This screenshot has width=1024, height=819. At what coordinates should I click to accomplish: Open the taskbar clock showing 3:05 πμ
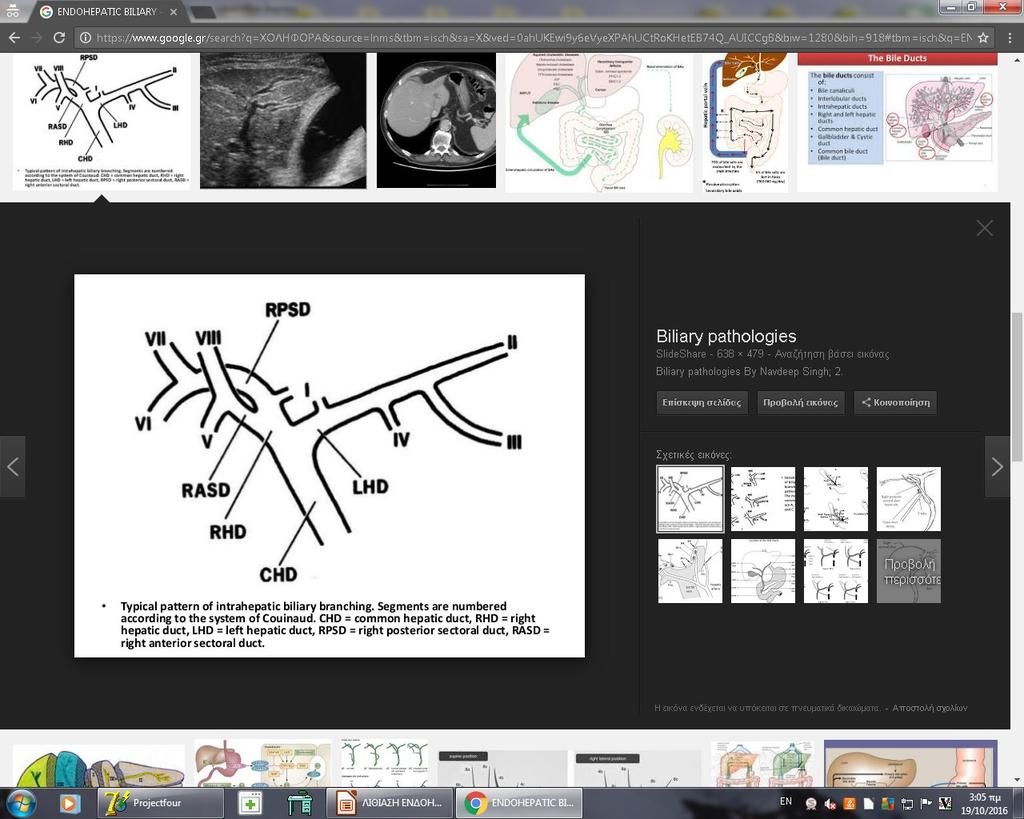984,803
